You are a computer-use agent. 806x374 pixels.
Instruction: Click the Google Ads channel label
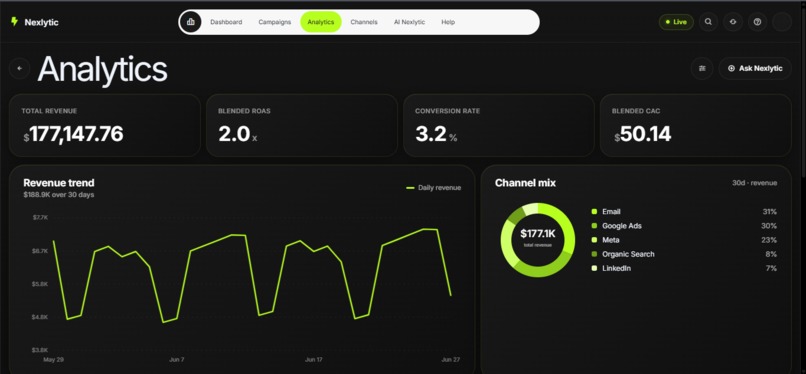[621, 226]
